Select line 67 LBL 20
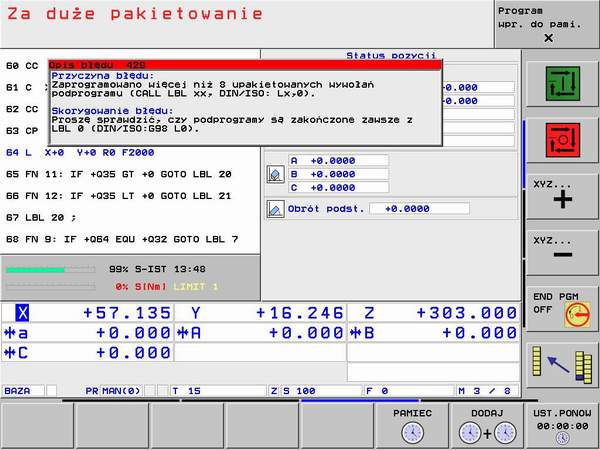This screenshot has width=600, height=450. tap(41, 218)
